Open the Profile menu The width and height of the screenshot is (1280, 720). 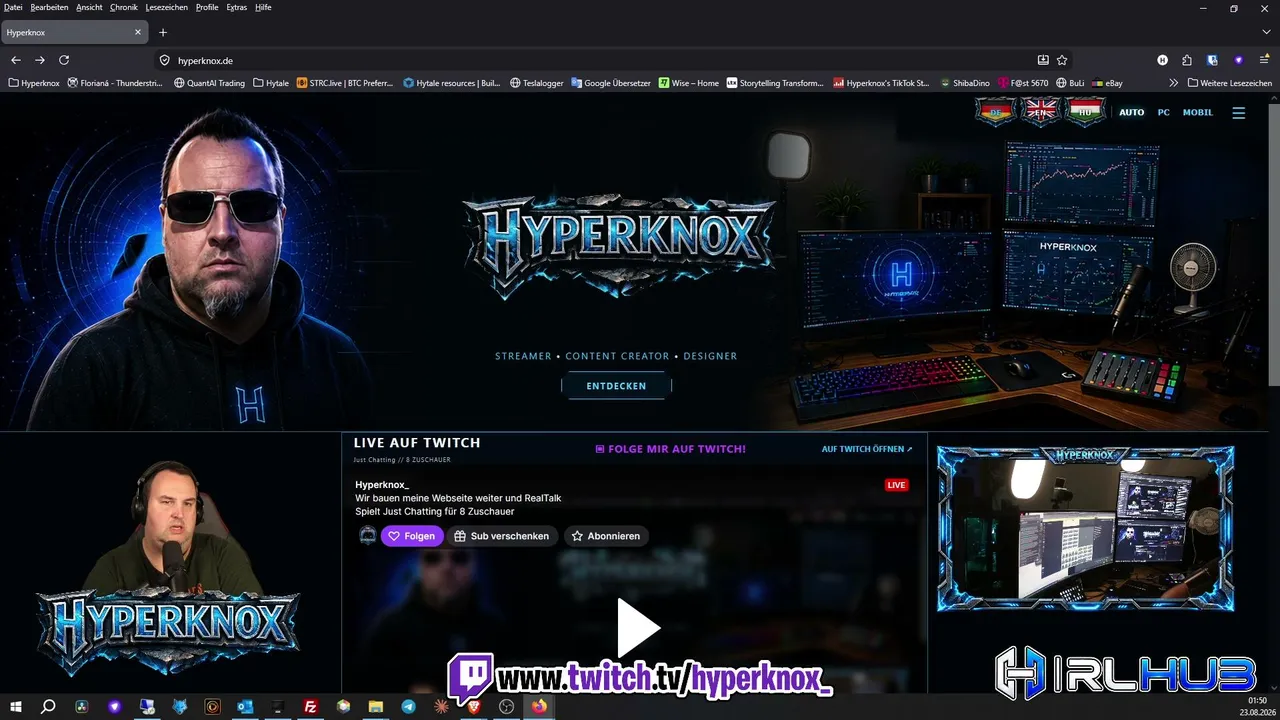click(207, 7)
